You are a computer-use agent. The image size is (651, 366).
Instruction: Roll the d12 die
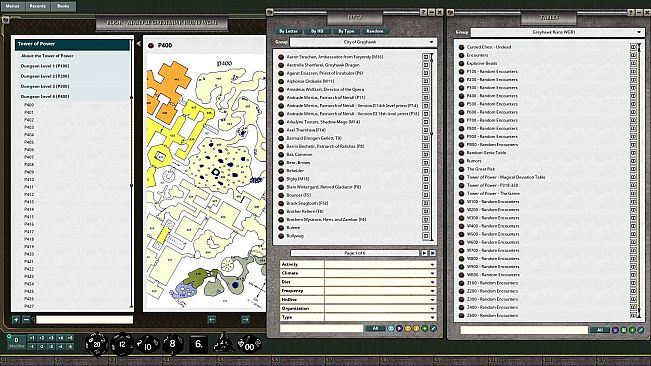tap(122, 344)
